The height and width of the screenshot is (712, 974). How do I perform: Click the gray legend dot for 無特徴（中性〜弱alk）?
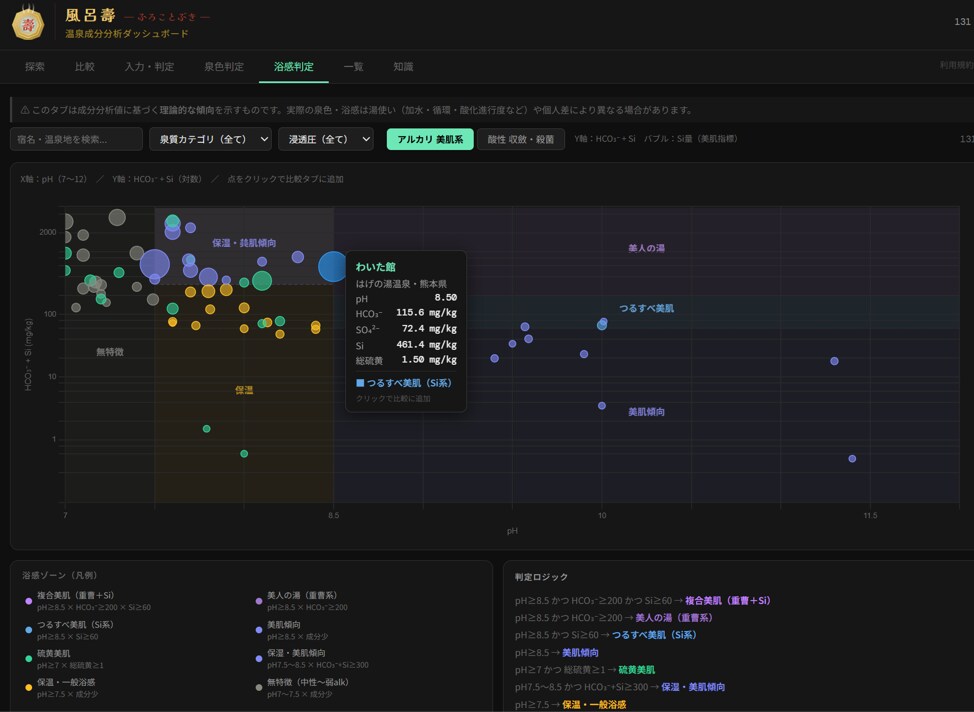(x=259, y=687)
